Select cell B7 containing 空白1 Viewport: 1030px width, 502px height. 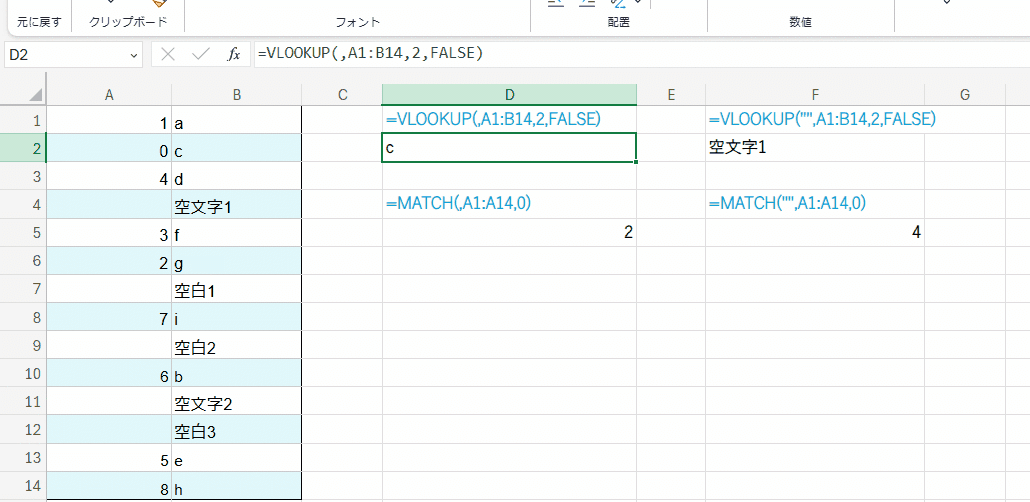(x=236, y=288)
